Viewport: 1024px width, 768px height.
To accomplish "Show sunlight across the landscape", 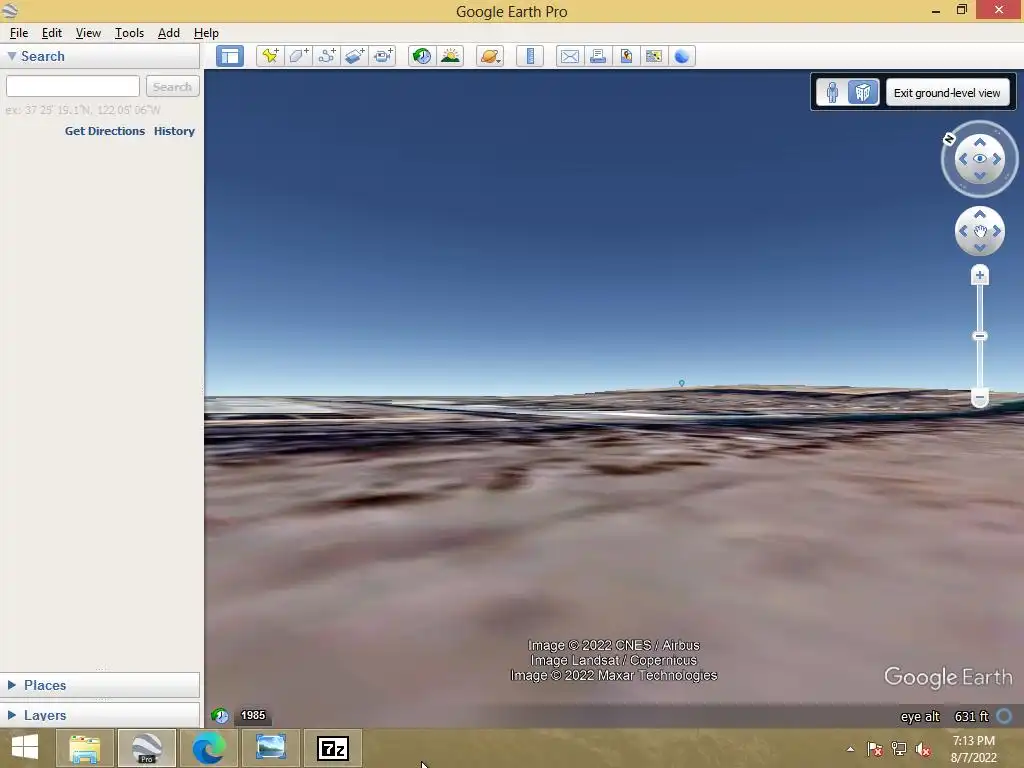I will pyautogui.click(x=450, y=56).
